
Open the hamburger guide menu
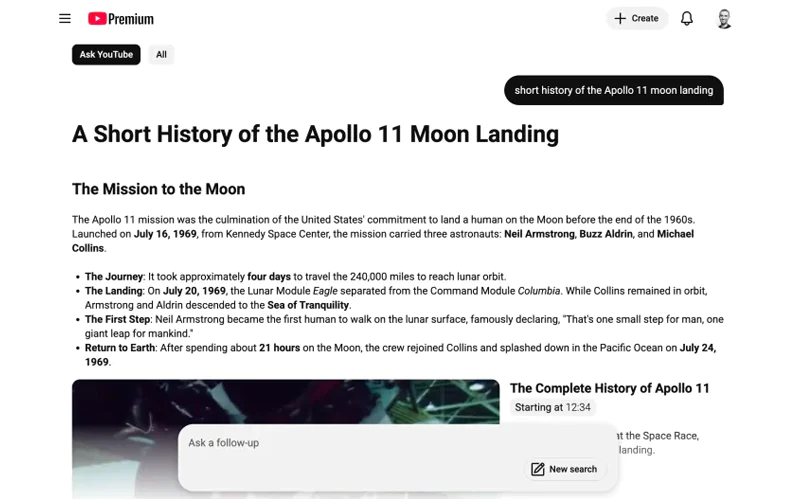[65, 18]
